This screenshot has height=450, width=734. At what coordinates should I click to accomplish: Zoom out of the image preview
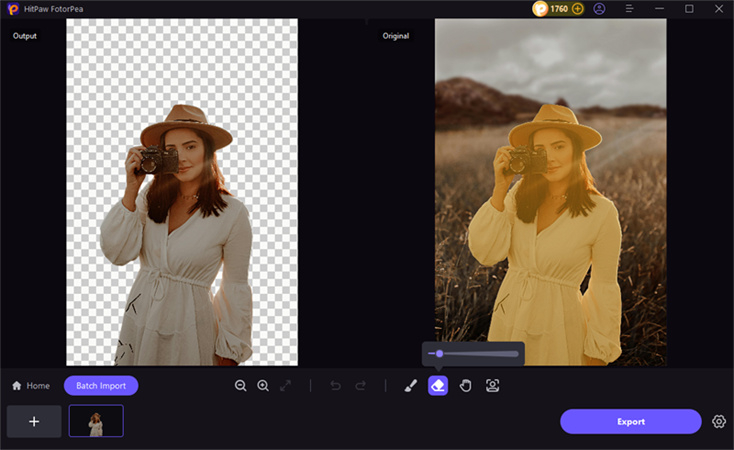tap(241, 386)
